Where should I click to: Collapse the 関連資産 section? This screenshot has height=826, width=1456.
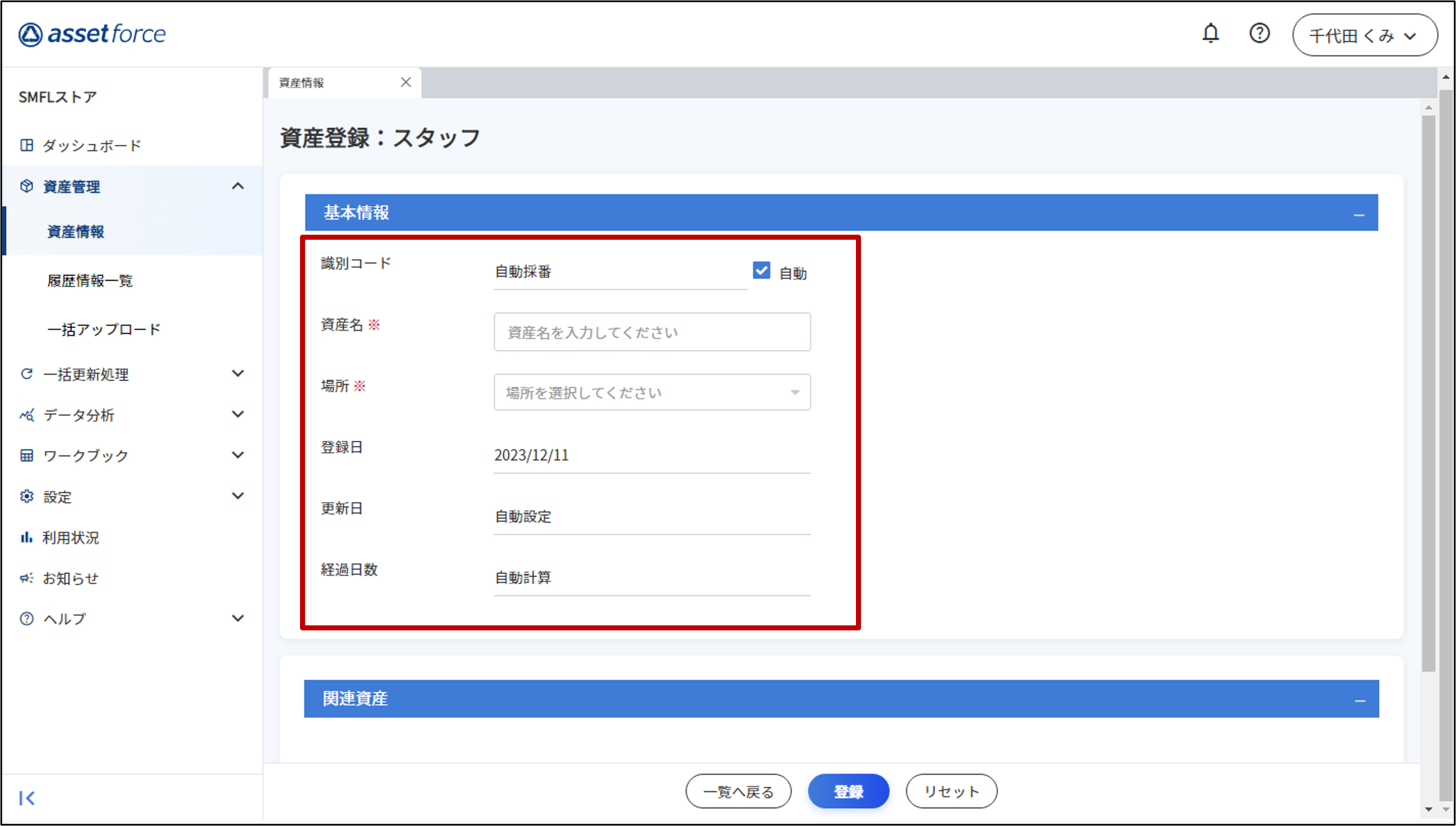click(1359, 700)
